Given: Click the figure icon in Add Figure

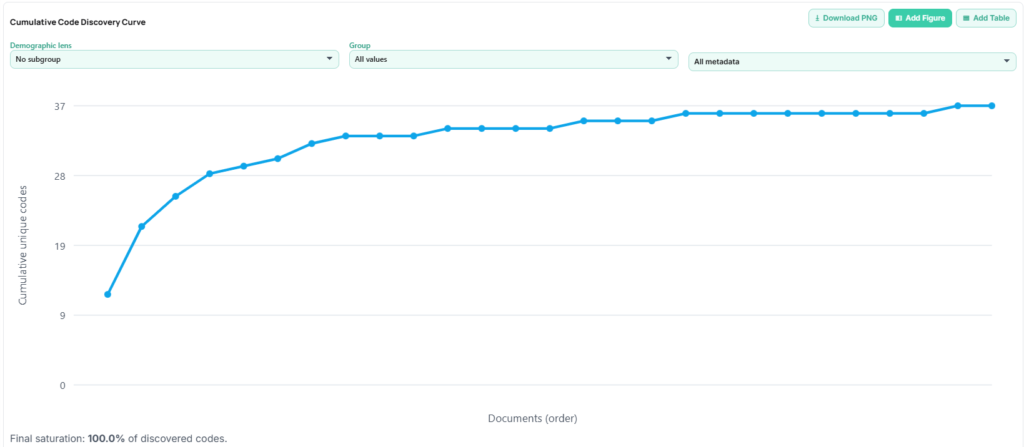Looking at the screenshot, I should [899, 18].
